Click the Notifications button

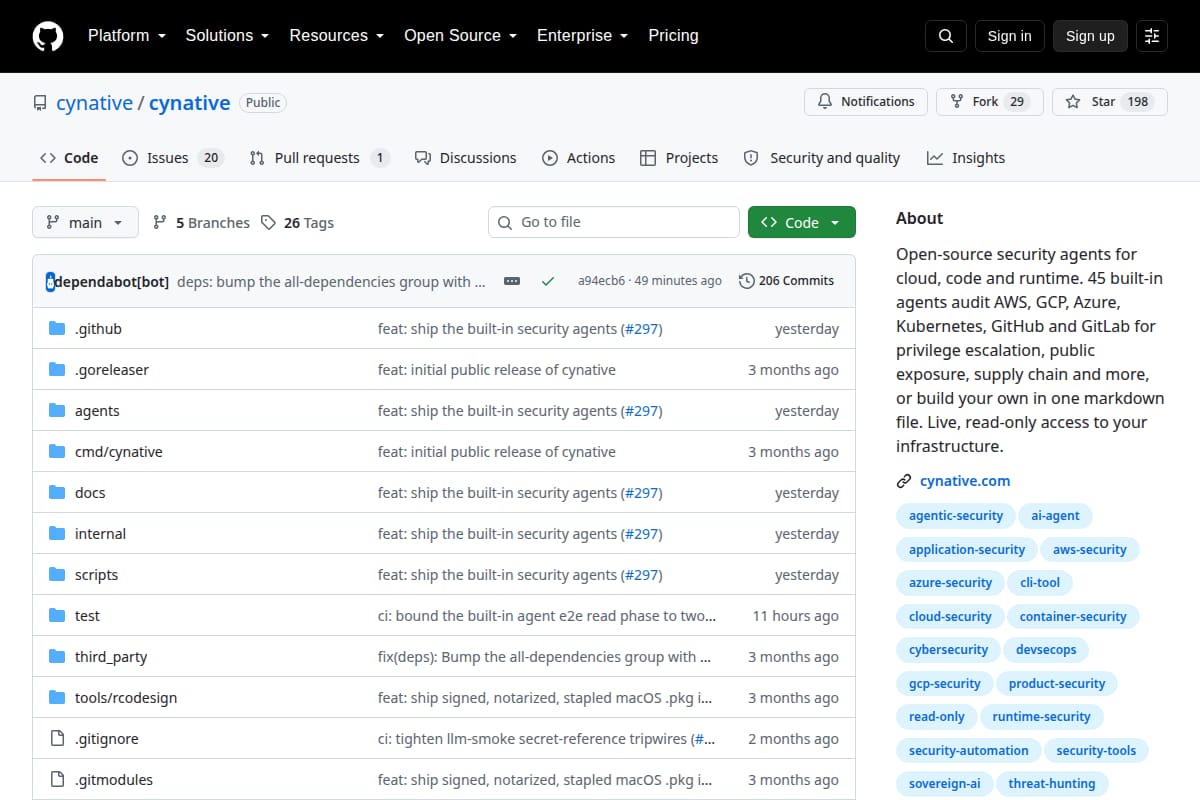coord(866,102)
